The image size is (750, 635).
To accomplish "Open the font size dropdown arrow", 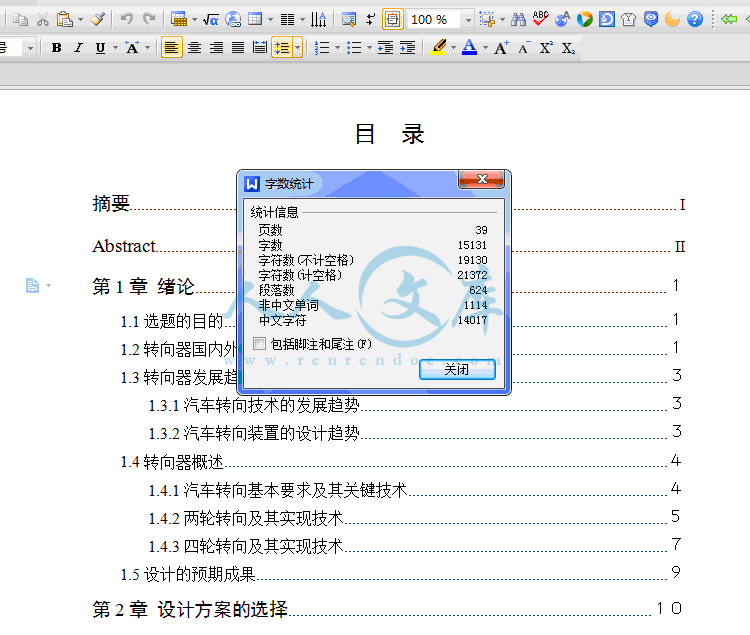I will (x=31, y=48).
